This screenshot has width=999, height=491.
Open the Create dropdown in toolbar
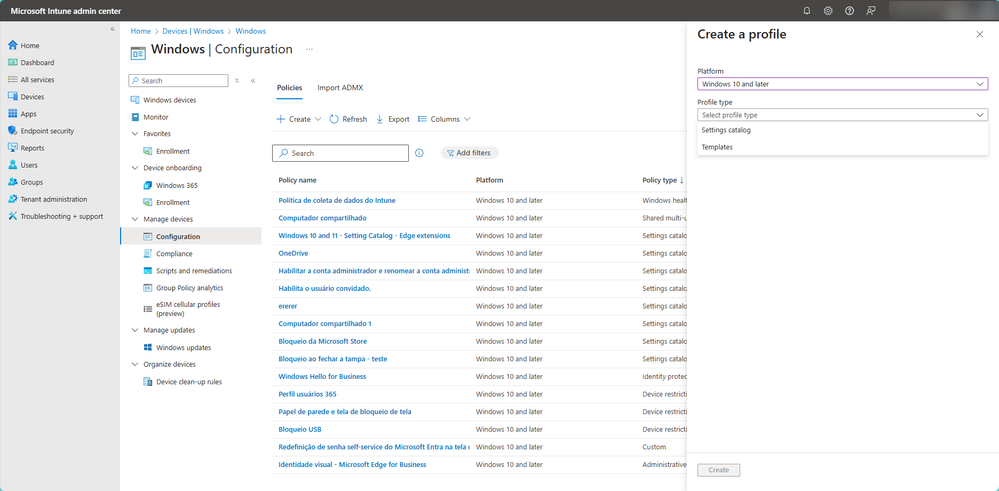tap(299, 119)
